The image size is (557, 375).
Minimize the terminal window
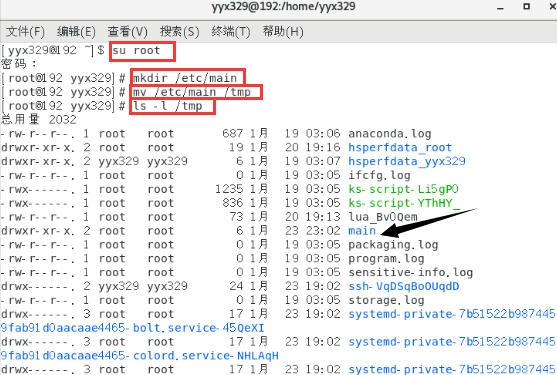click(x=501, y=7)
